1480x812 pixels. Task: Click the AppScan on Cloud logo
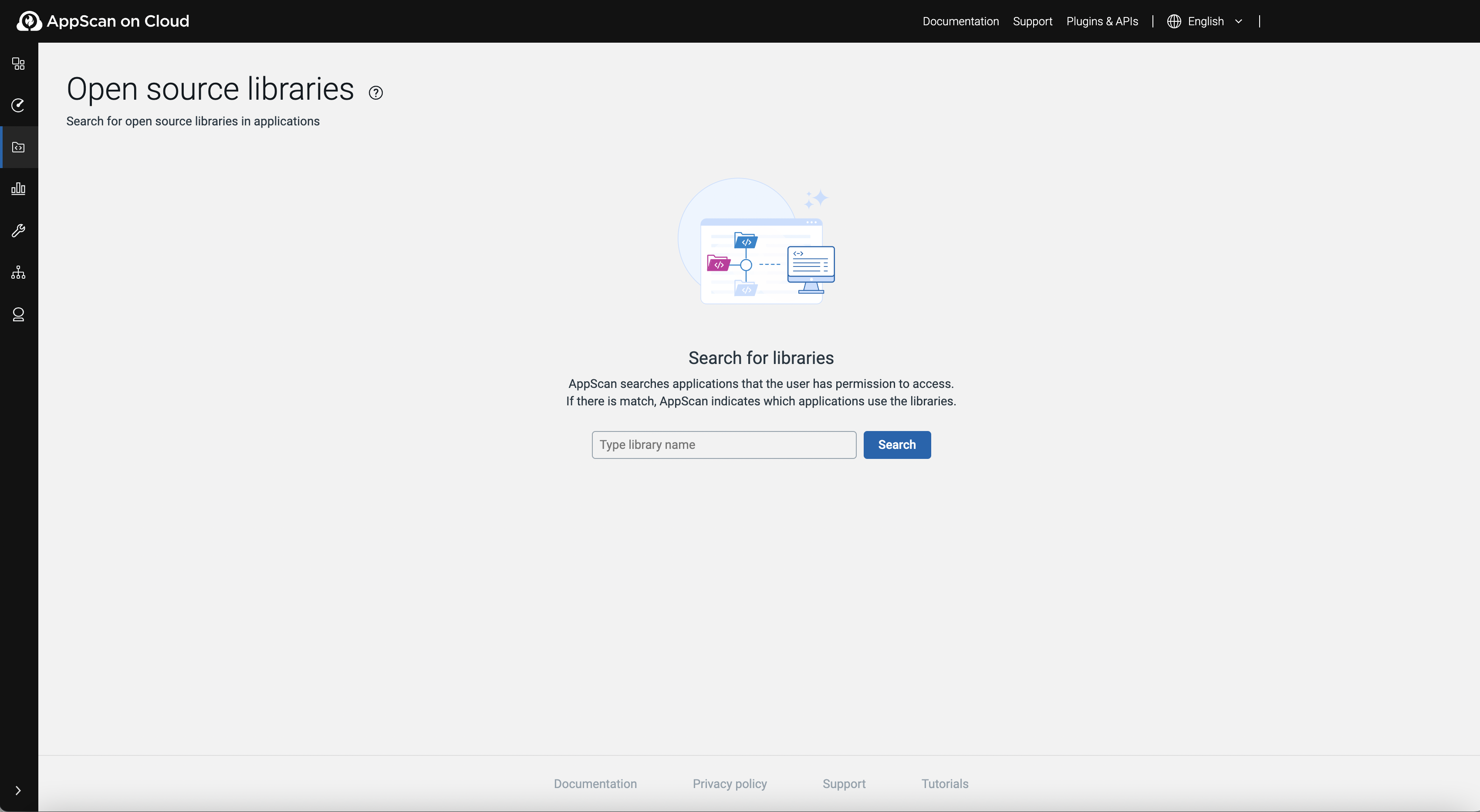tap(103, 21)
